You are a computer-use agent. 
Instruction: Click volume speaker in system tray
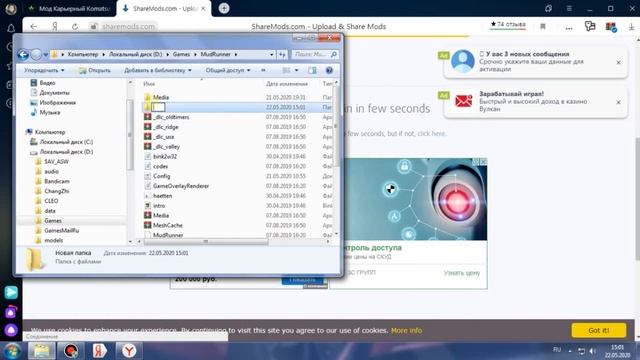(593, 351)
